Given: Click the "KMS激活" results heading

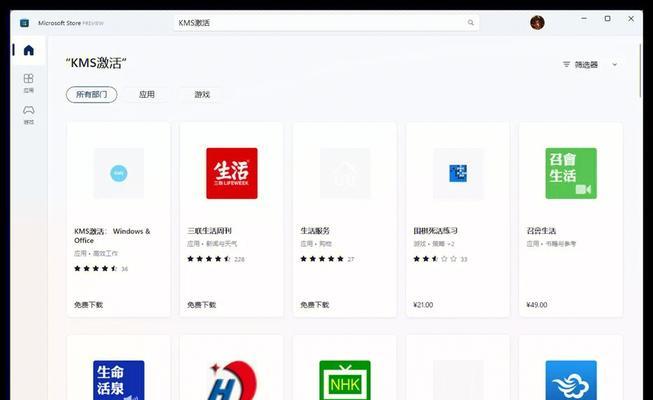Looking at the screenshot, I should click(96, 63).
